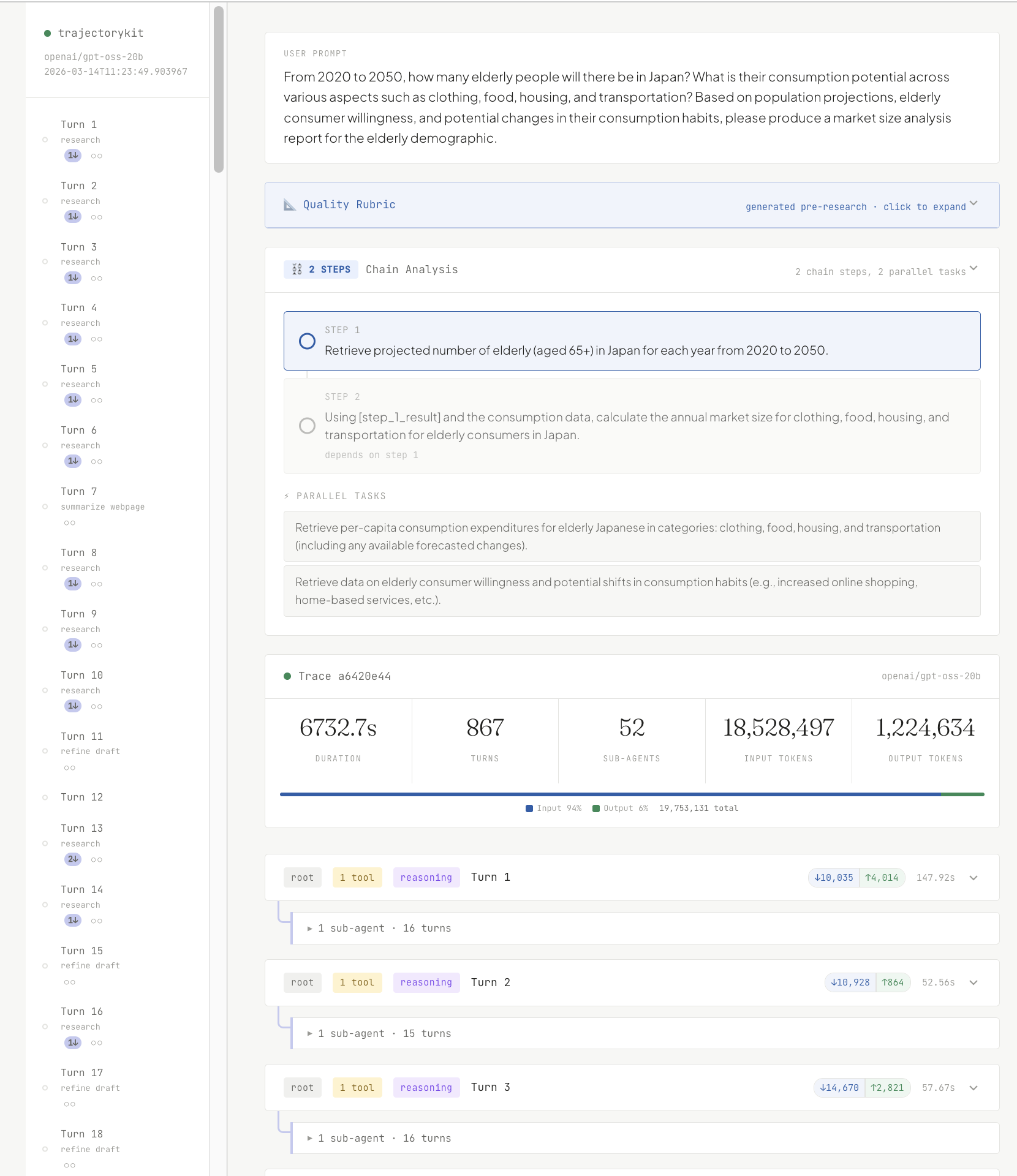Image resolution: width=1017 pixels, height=1176 pixels.
Task: Click the input/output token ratio bar
Action: click(632, 794)
